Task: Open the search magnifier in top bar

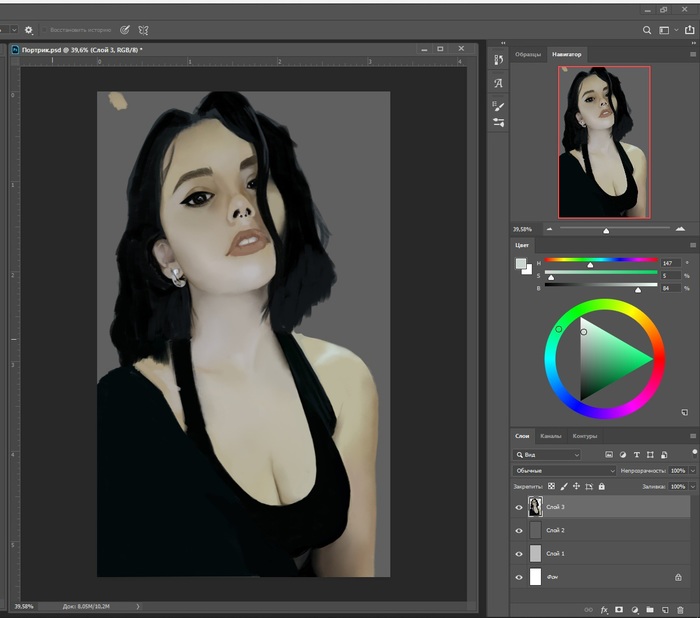Action: point(648,31)
